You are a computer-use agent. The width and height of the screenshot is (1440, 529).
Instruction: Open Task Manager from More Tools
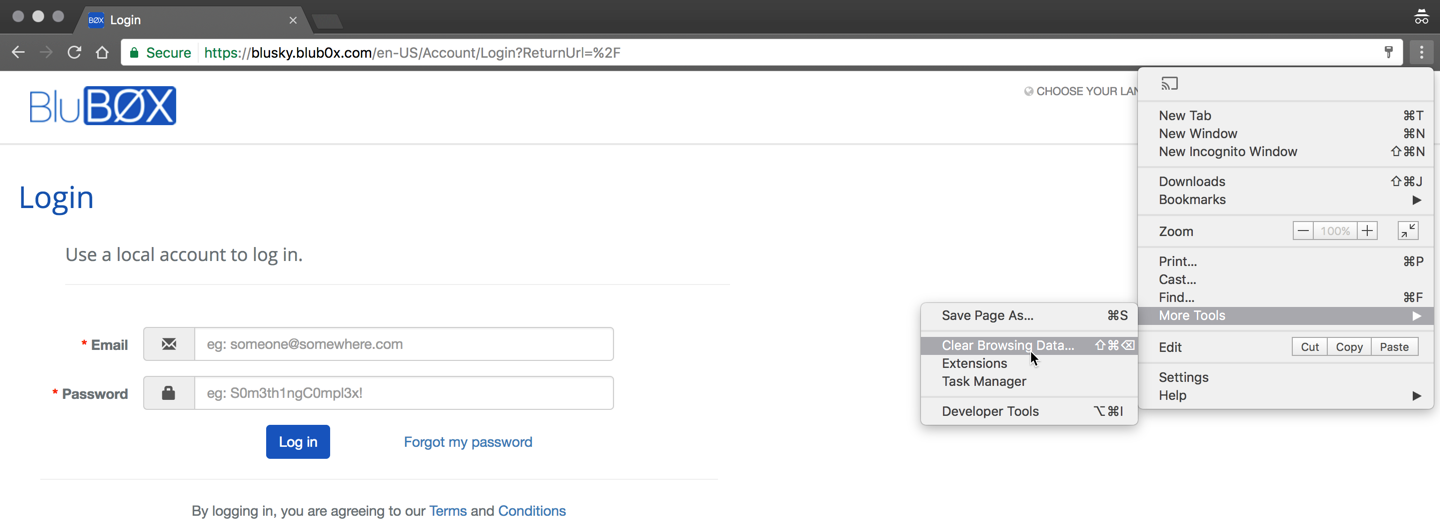coord(984,382)
